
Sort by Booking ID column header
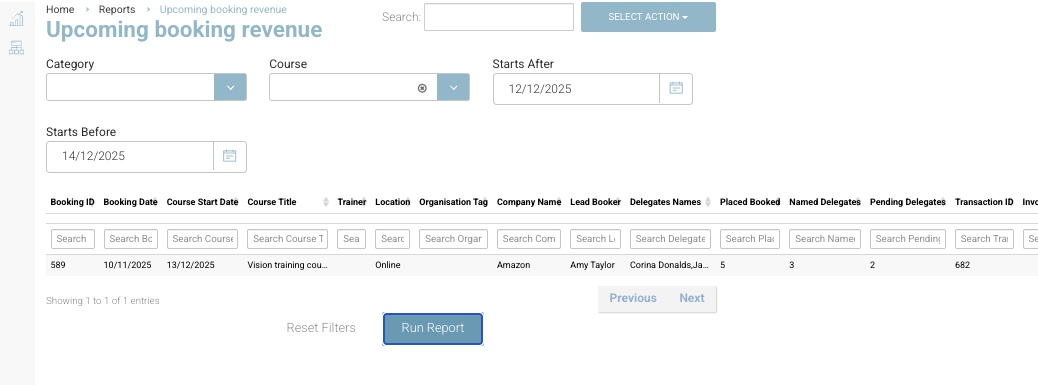point(73,202)
